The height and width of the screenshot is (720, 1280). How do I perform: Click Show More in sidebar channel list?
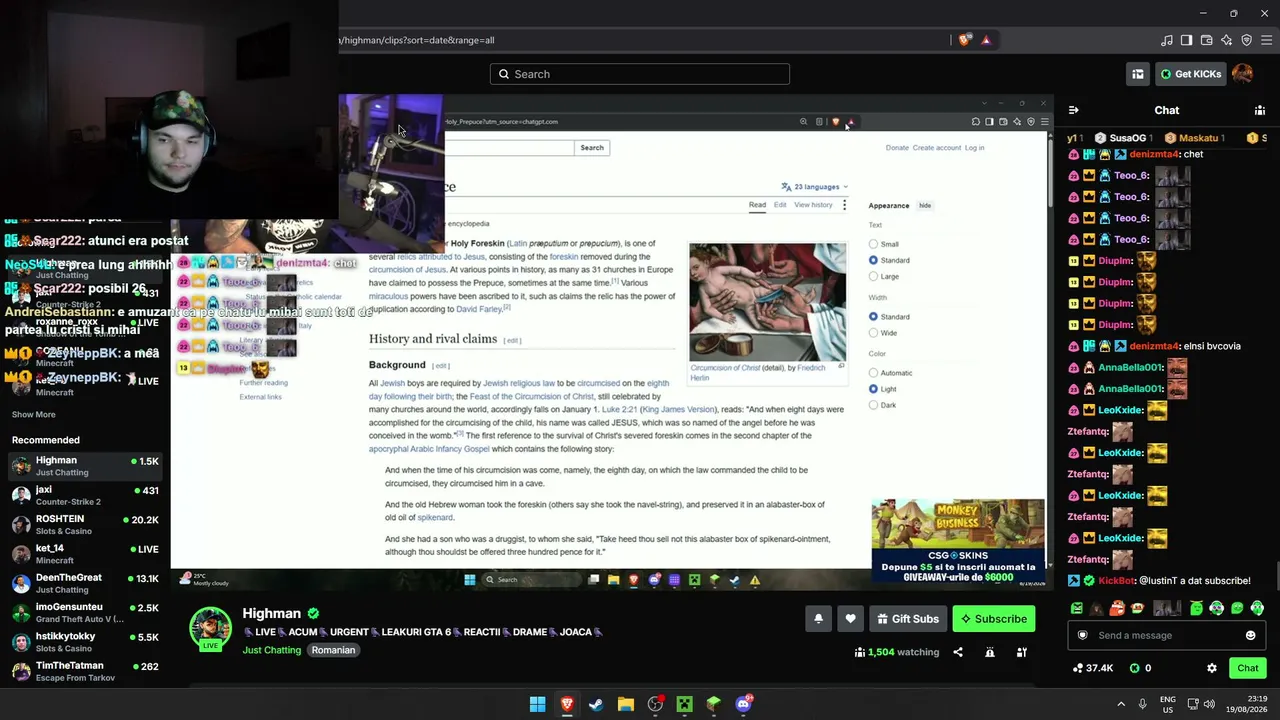tap(34, 414)
